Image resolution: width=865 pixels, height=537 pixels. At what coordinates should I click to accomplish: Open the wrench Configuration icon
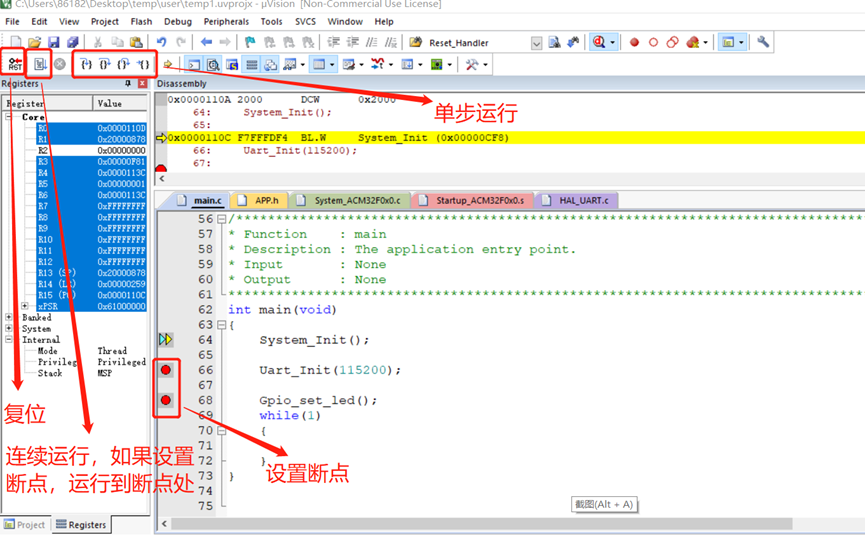(x=763, y=42)
